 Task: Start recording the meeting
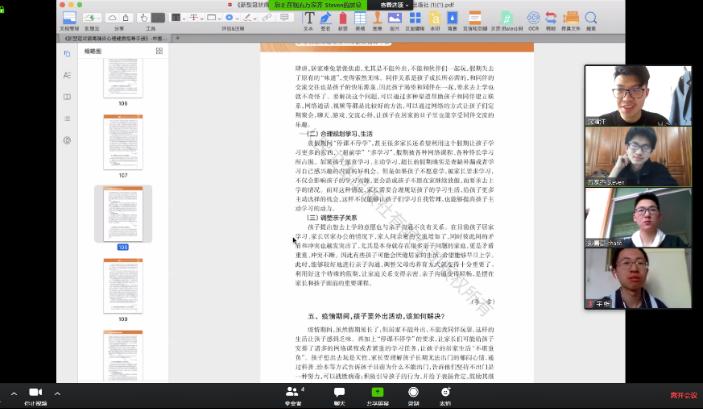click(413, 393)
